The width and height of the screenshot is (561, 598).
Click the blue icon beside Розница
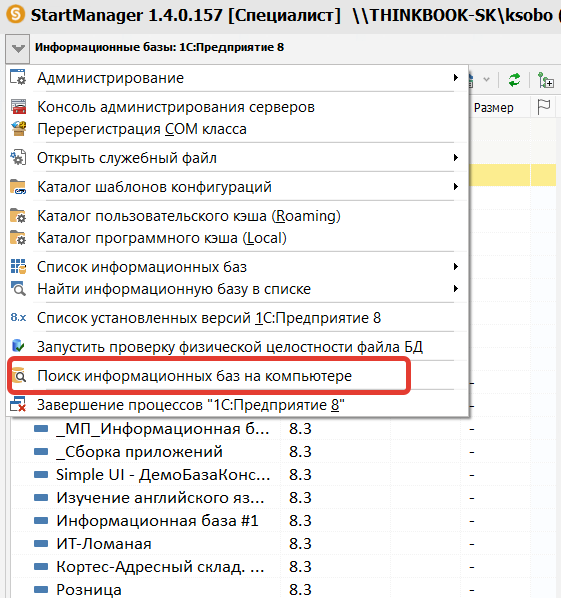pos(41,589)
